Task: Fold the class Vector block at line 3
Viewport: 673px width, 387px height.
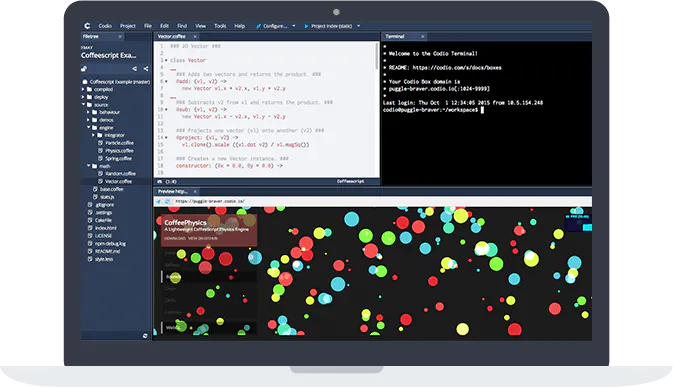Action: pos(166,60)
